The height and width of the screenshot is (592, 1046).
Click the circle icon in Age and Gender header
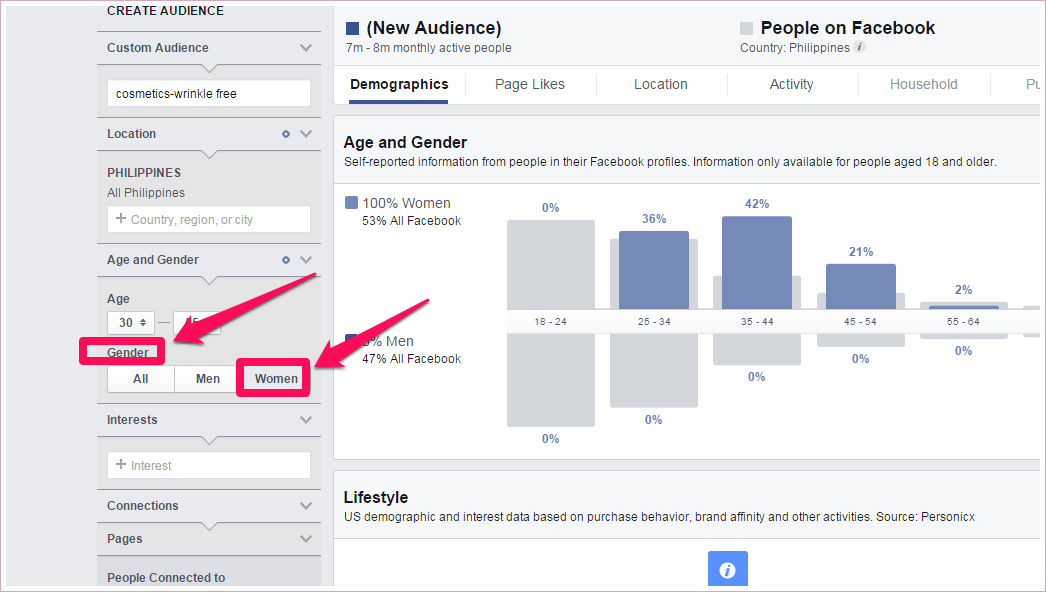286,260
